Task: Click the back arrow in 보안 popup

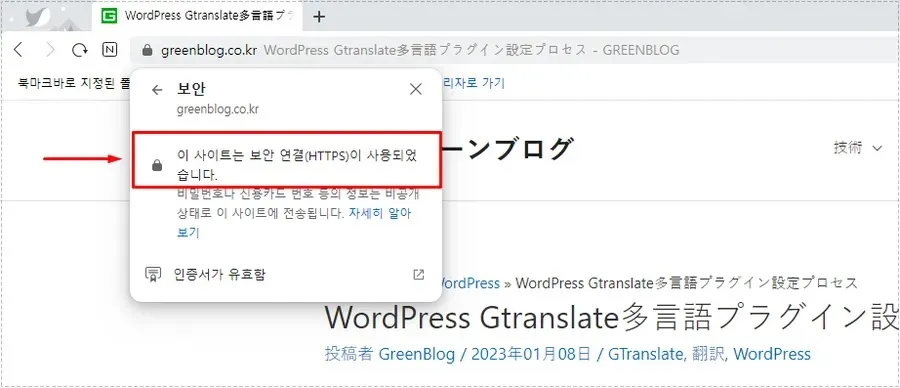Action: [x=157, y=90]
